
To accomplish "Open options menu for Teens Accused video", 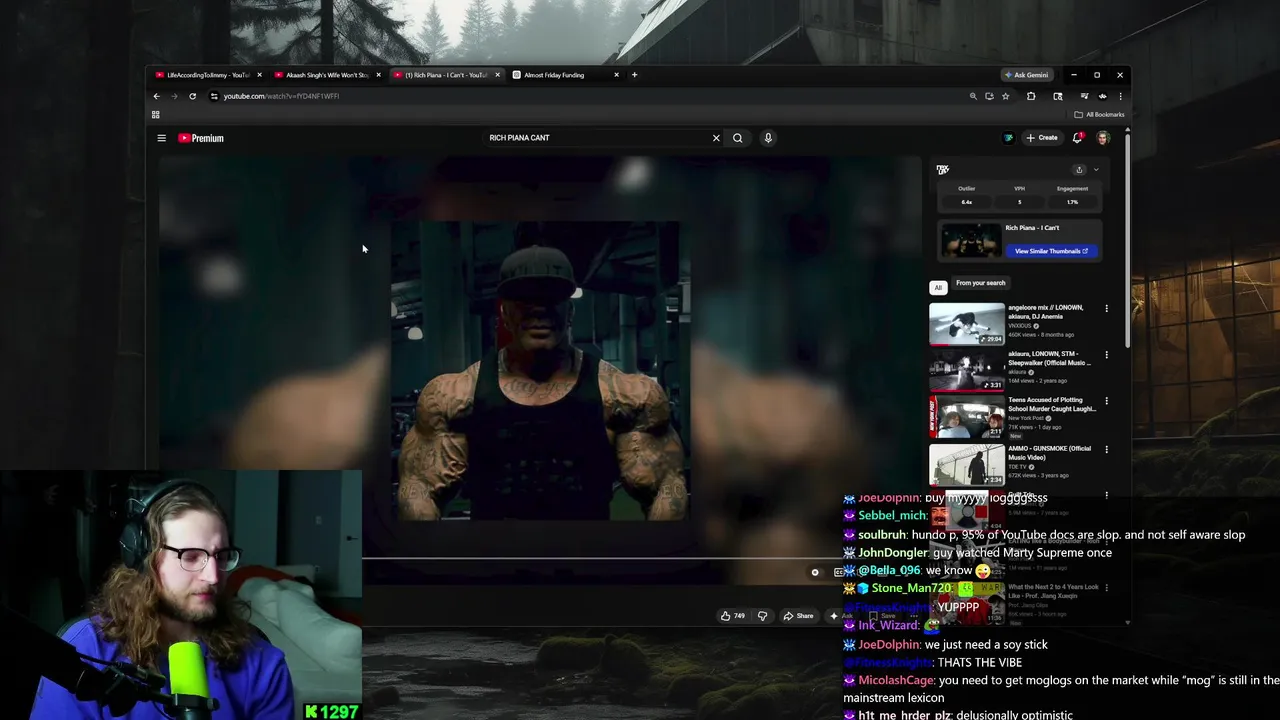I will coord(1106,401).
